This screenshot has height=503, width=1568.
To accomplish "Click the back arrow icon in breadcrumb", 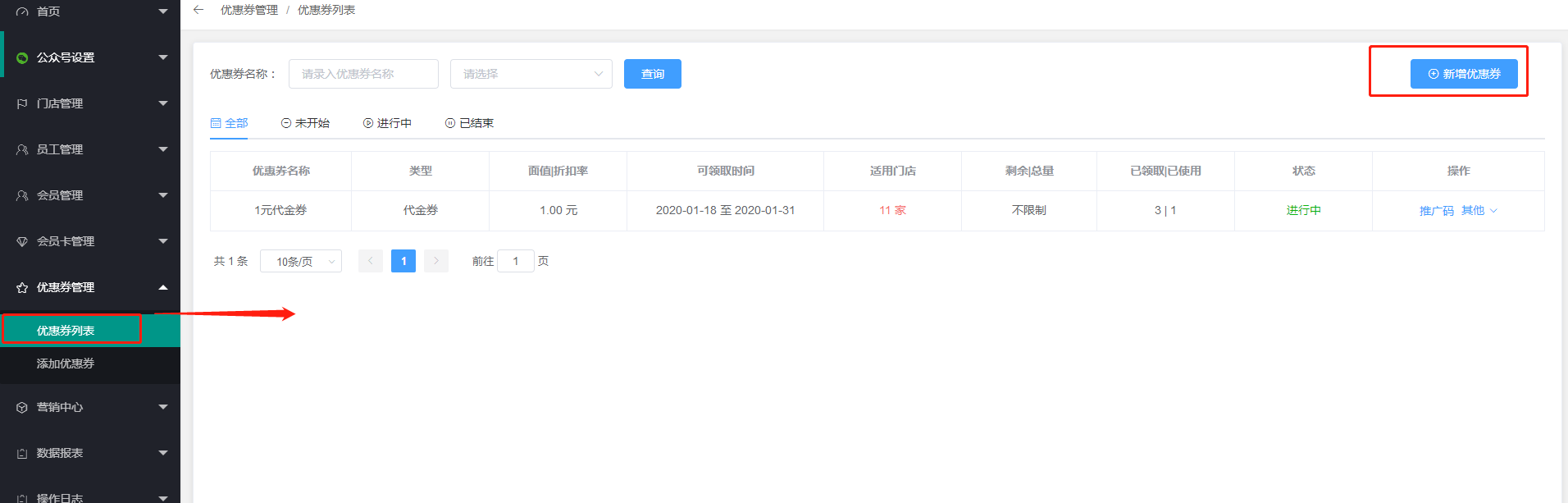I will pos(198,10).
